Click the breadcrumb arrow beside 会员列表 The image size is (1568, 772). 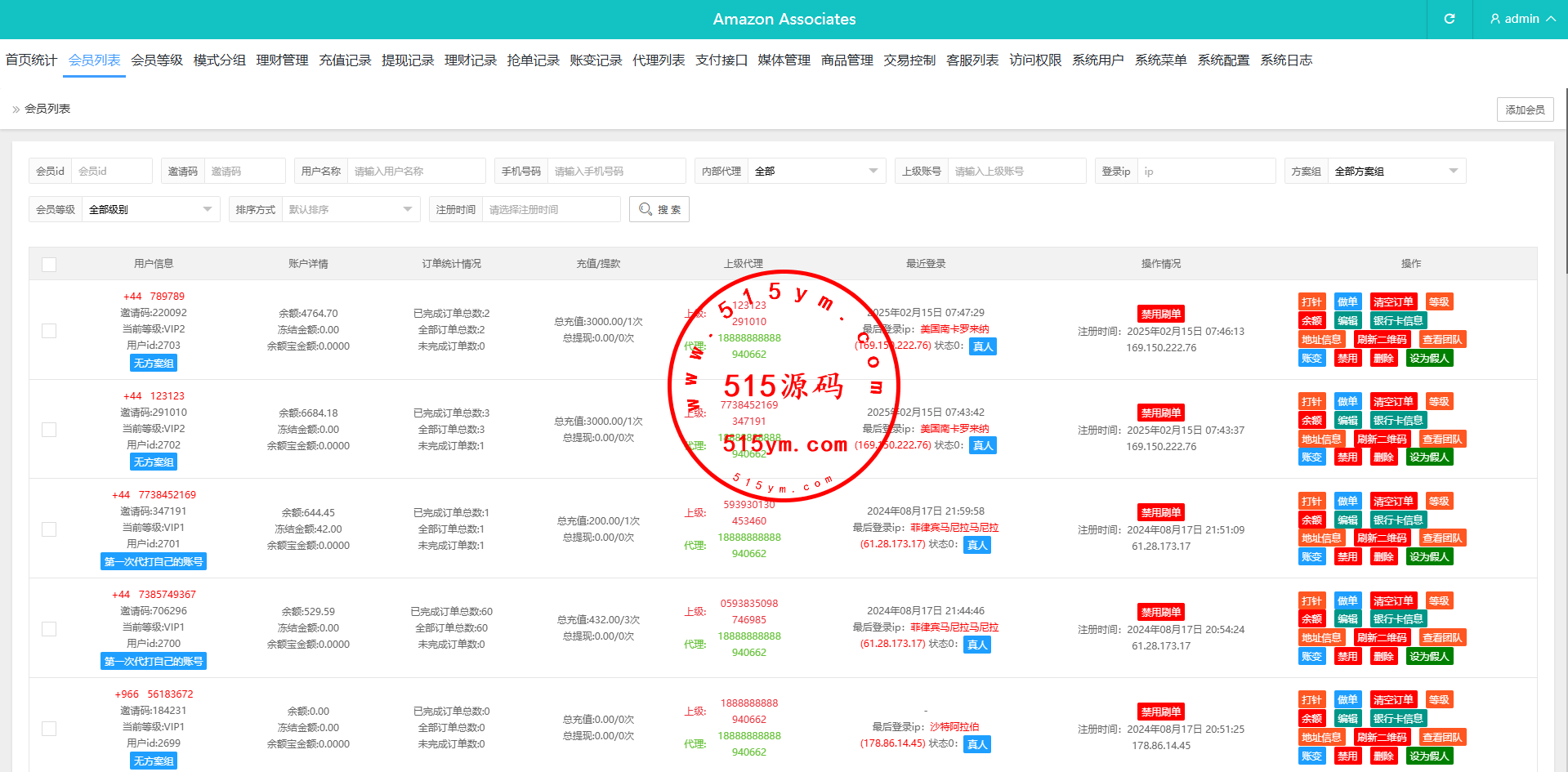(x=16, y=109)
